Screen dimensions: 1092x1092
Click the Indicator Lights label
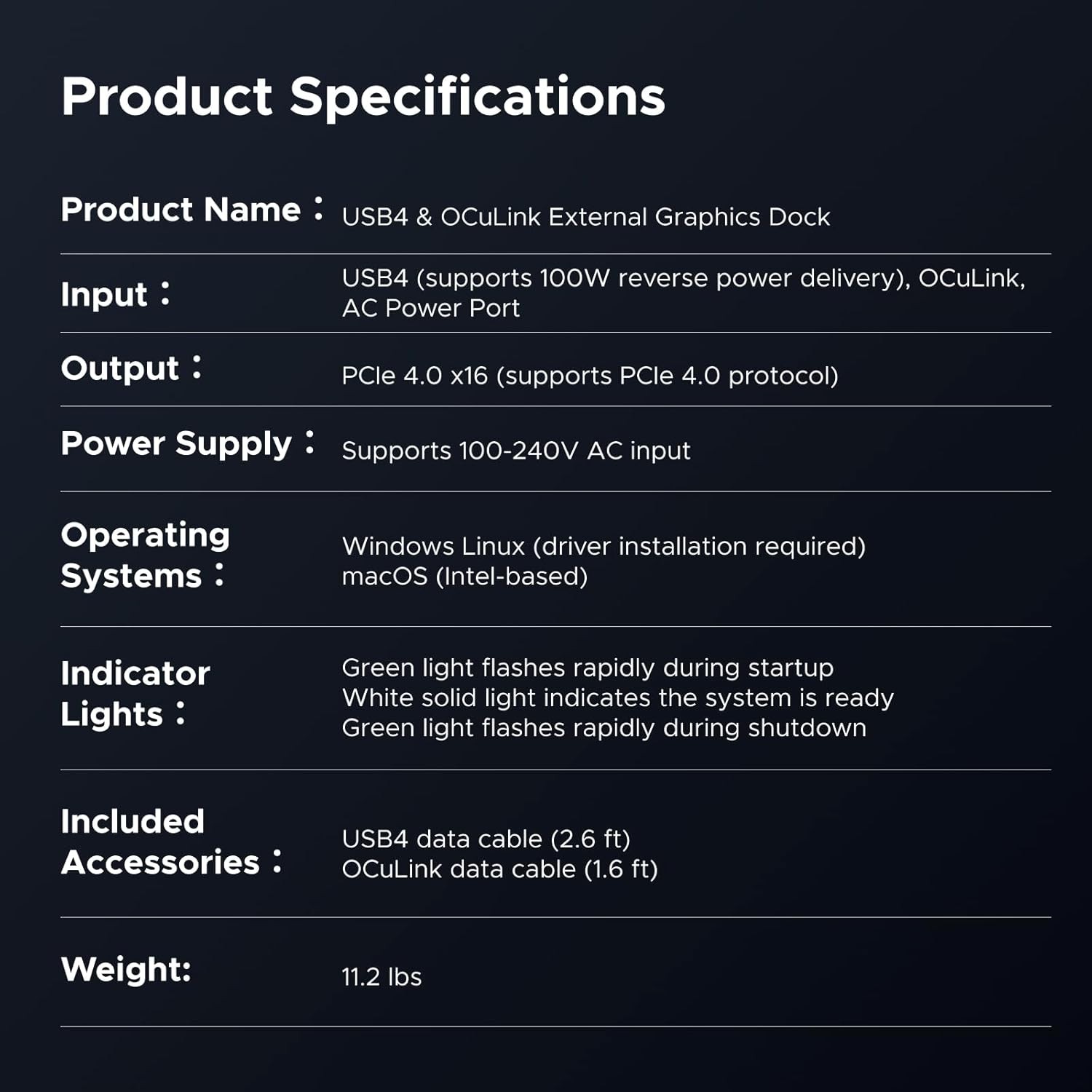click(x=135, y=693)
